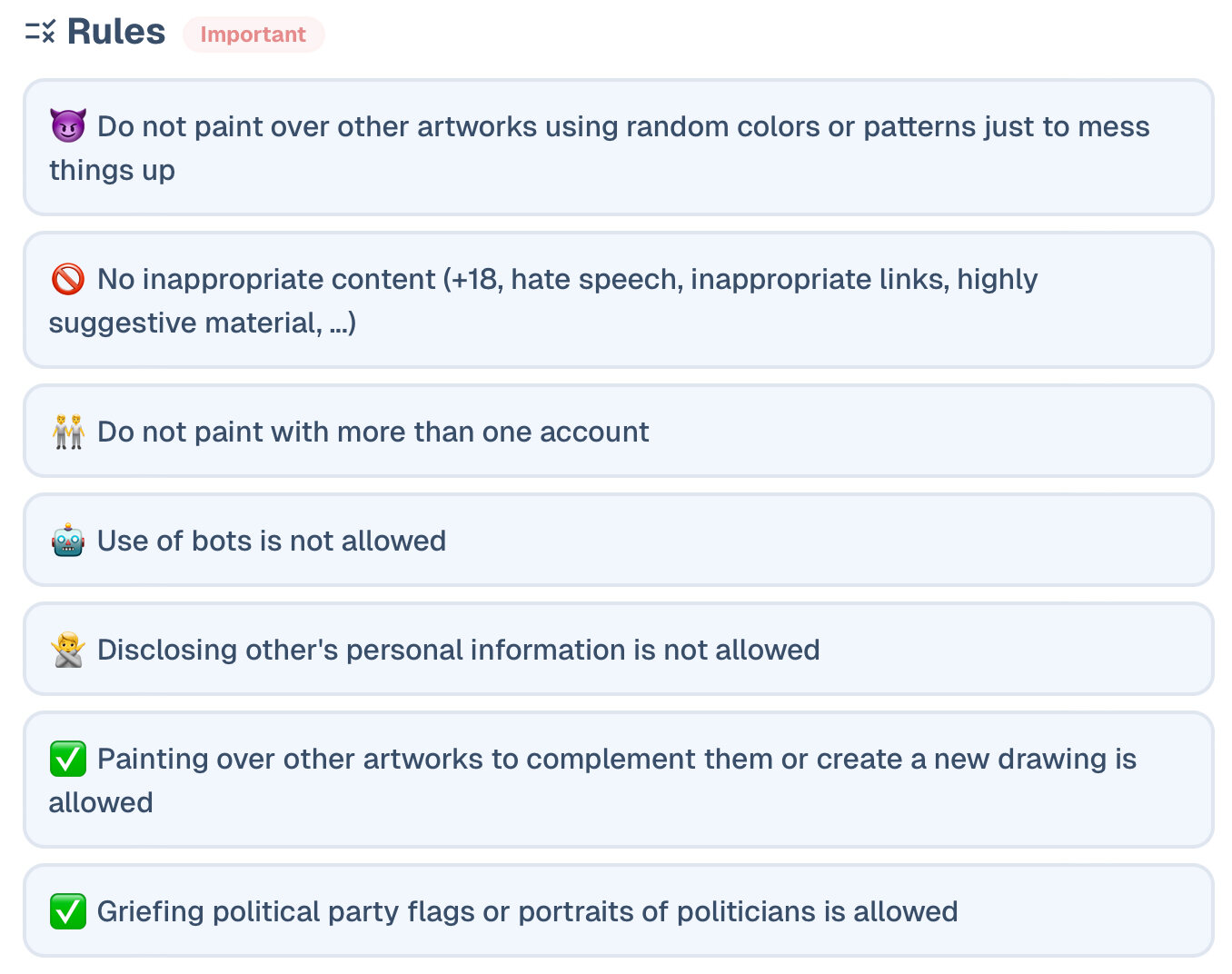This screenshot has height=974, width=1232.
Task: Click the Griefing political party flags rule
Action: pyautogui.click(x=527, y=911)
